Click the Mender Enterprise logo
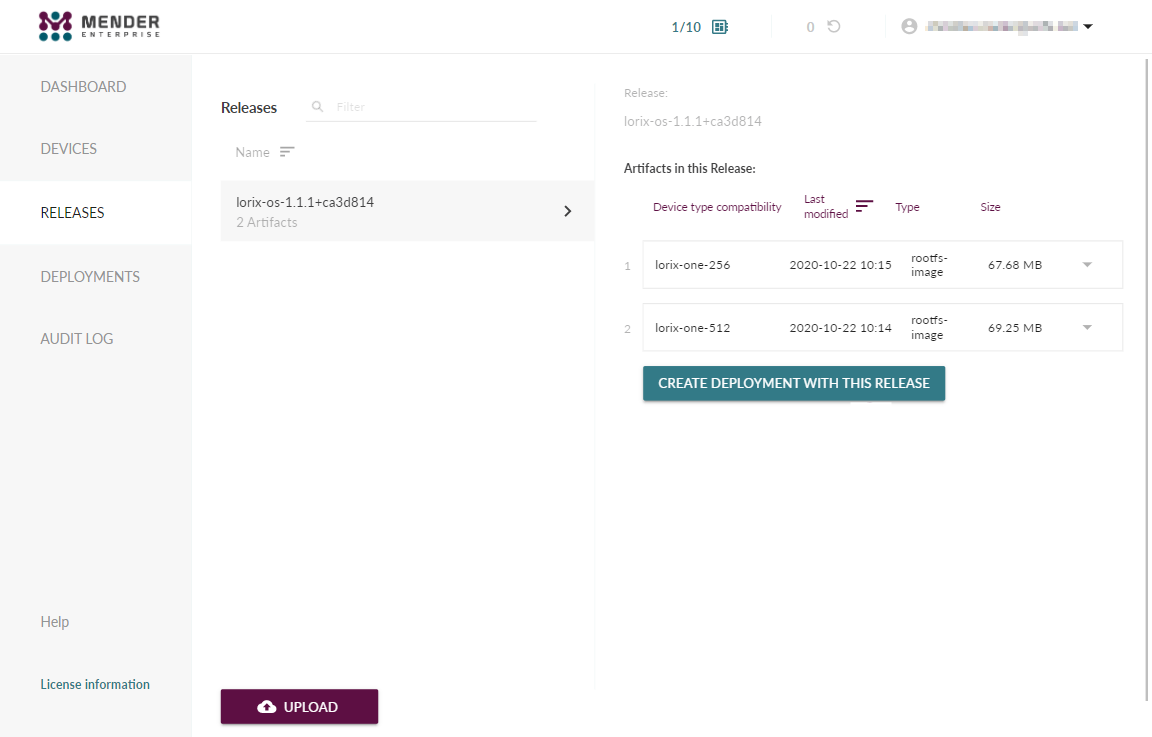This screenshot has height=737, width=1152. [x=99, y=26]
